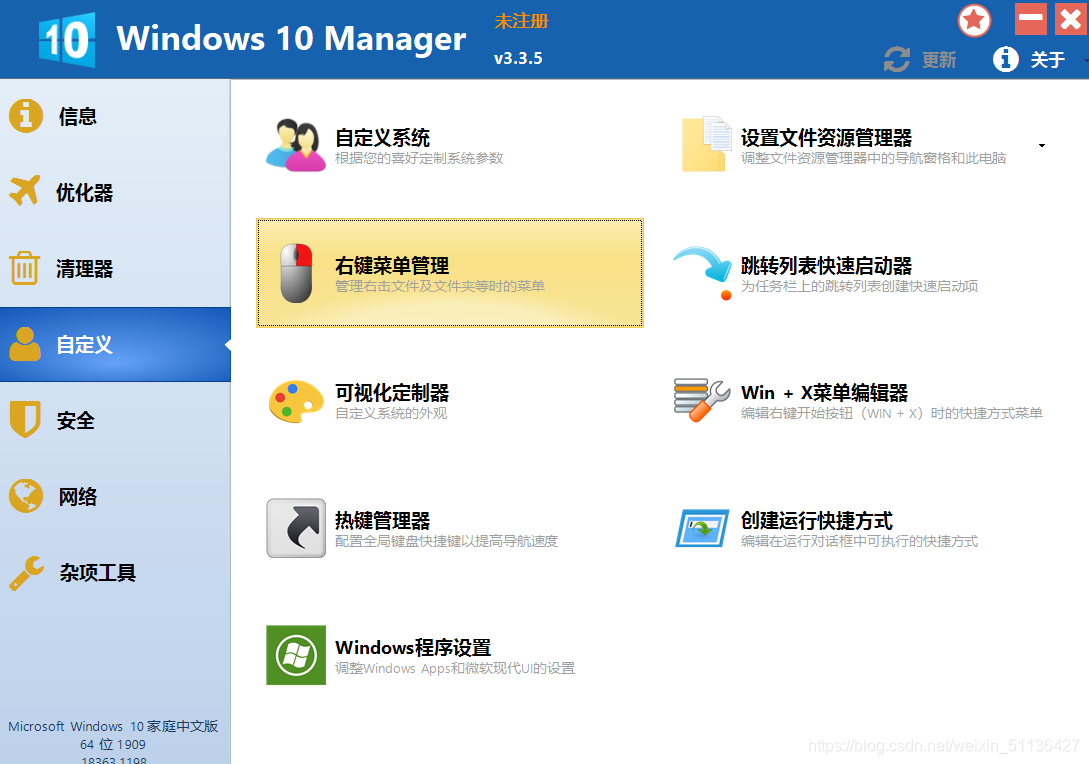Click the 热键管理器 shortcut arrow icon
The height and width of the screenshot is (764, 1089).
296,528
